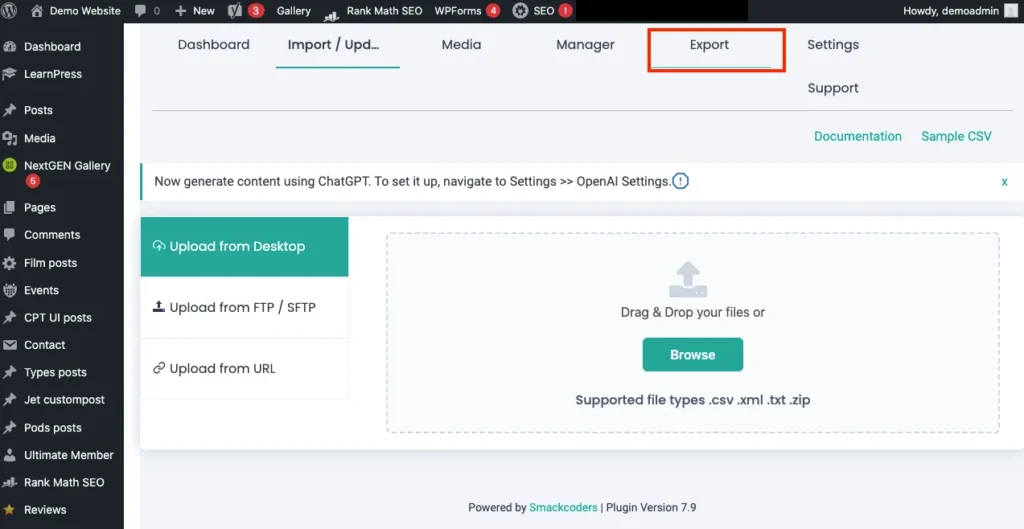The height and width of the screenshot is (529, 1024).
Task: Dismiss the ChatGPT notice with the x
Action: (1004, 182)
